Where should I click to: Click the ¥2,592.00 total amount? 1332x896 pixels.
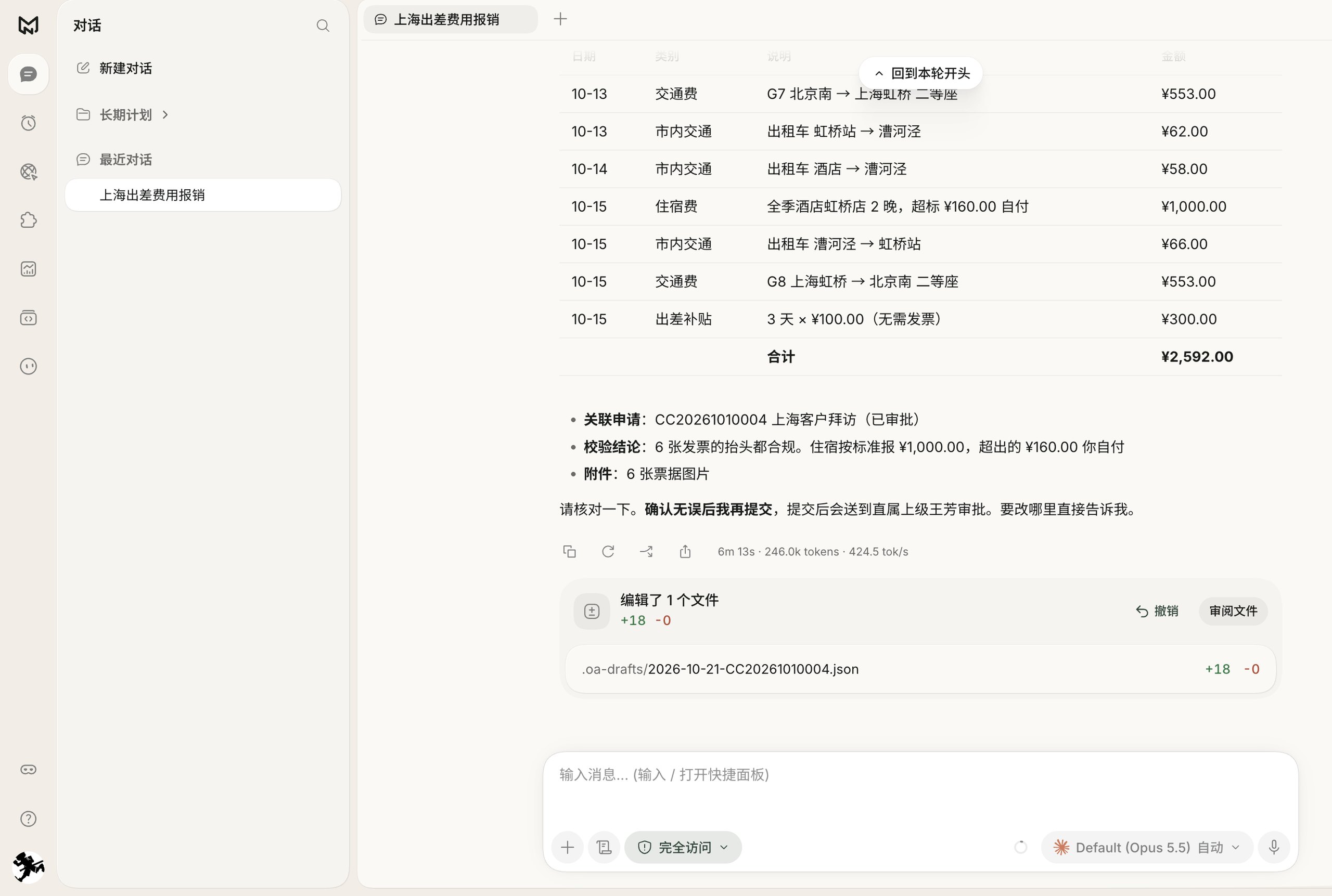click(1197, 357)
